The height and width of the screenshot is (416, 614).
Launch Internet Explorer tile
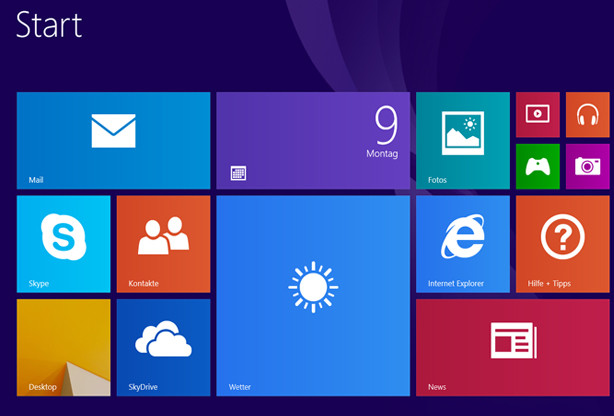click(x=463, y=244)
